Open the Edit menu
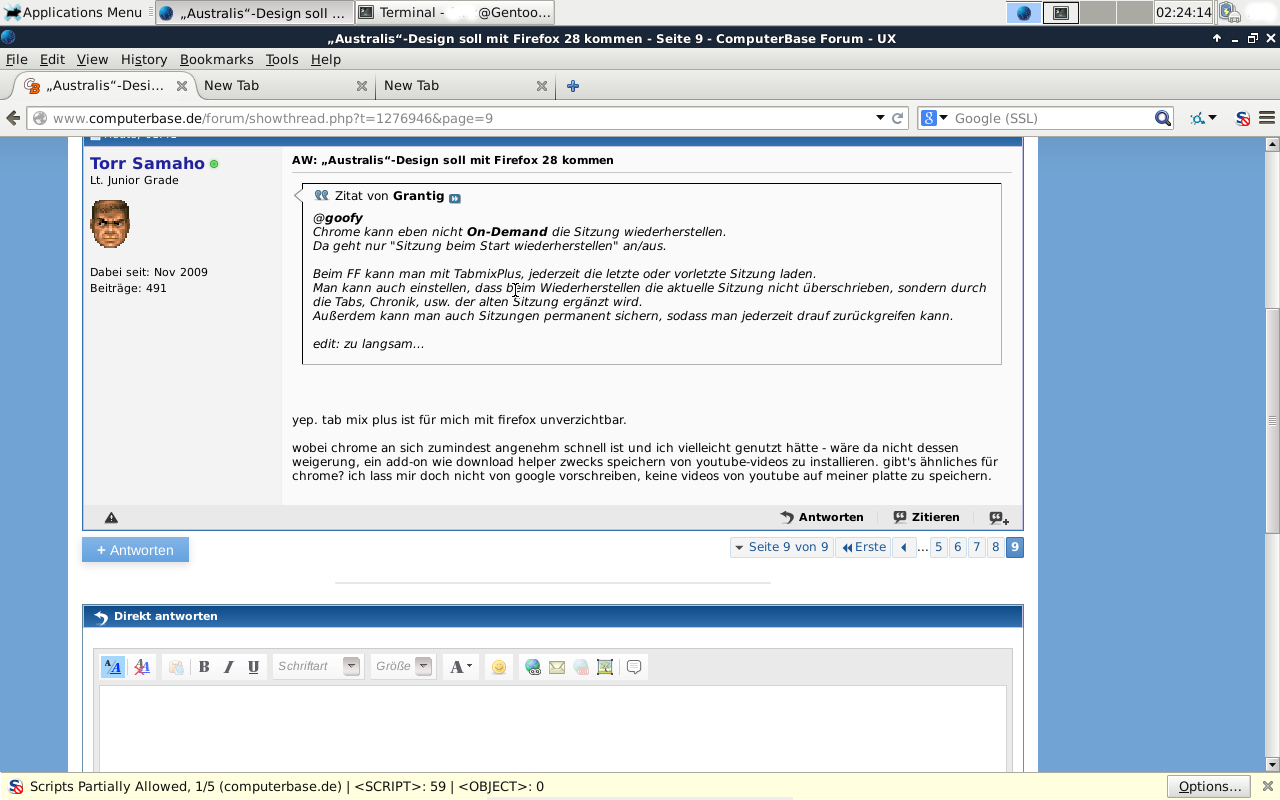The height and width of the screenshot is (800, 1280). pyautogui.click(x=52, y=59)
